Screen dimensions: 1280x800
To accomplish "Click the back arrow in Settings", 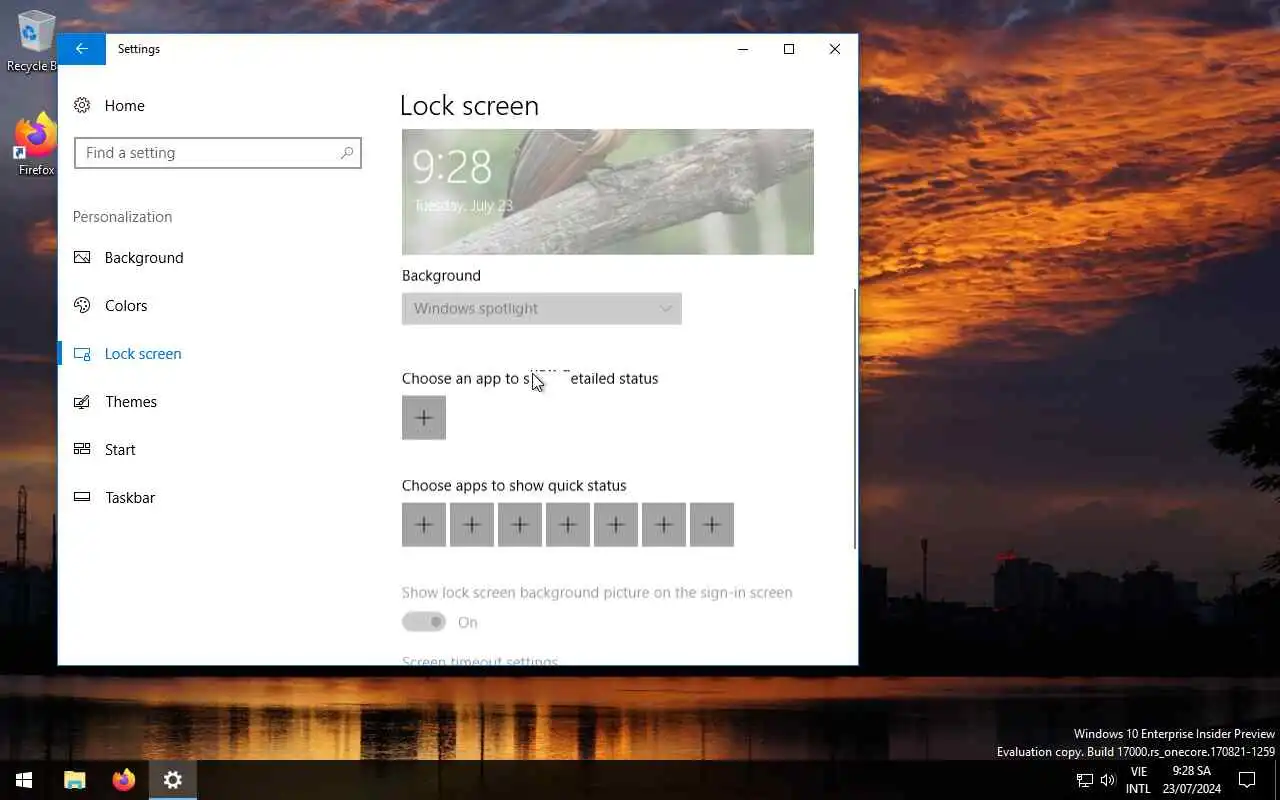I will tap(82, 49).
